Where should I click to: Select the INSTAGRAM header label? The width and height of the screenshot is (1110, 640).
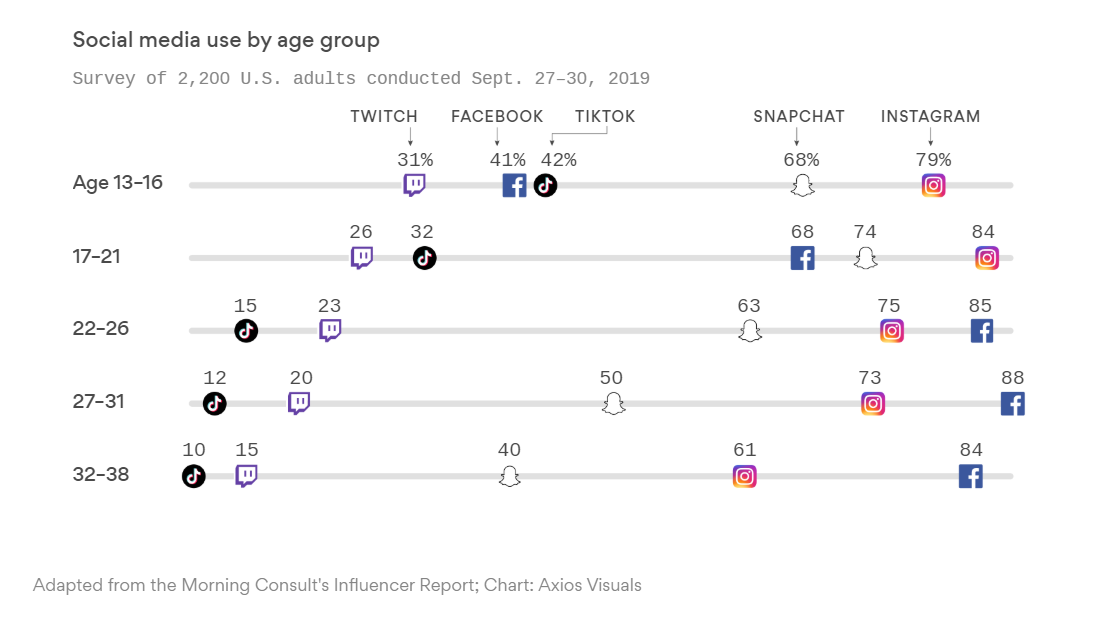[x=931, y=116]
